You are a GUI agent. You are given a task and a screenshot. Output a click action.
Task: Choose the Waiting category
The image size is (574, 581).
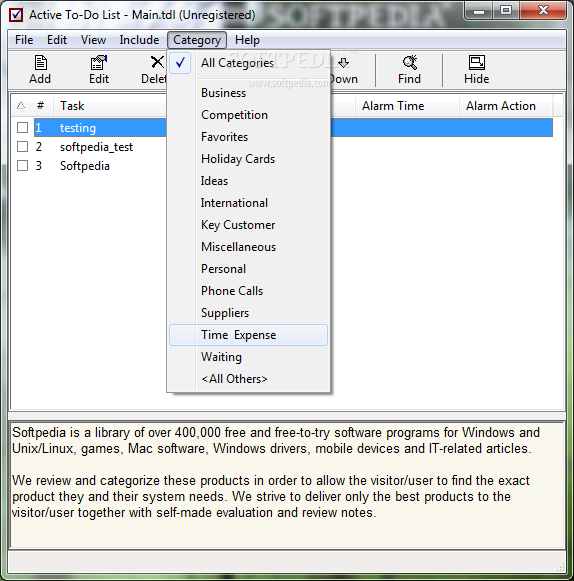pos(248,357)
